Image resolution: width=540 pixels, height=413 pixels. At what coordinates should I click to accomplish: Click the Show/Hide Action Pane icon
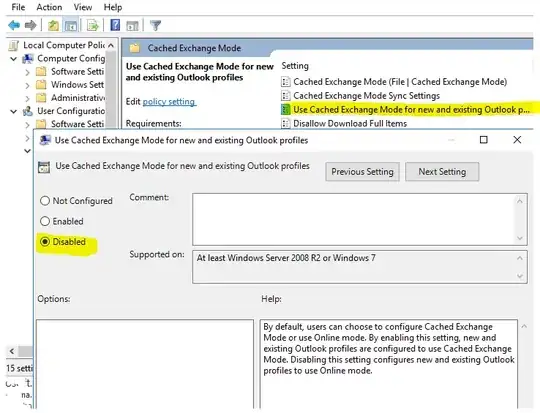(132, 25)
